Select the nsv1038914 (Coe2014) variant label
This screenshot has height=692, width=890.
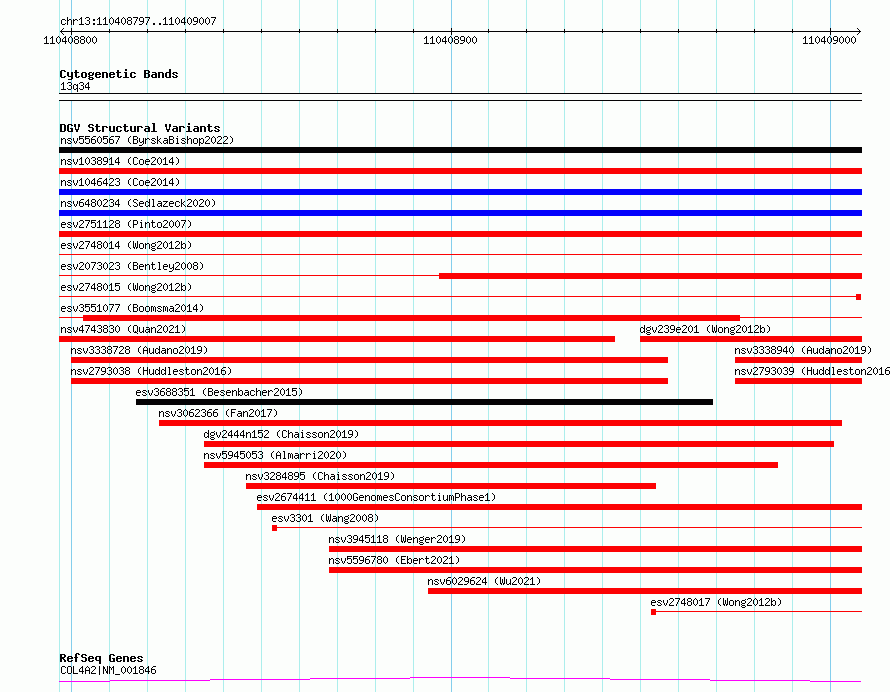click(120, 161)
